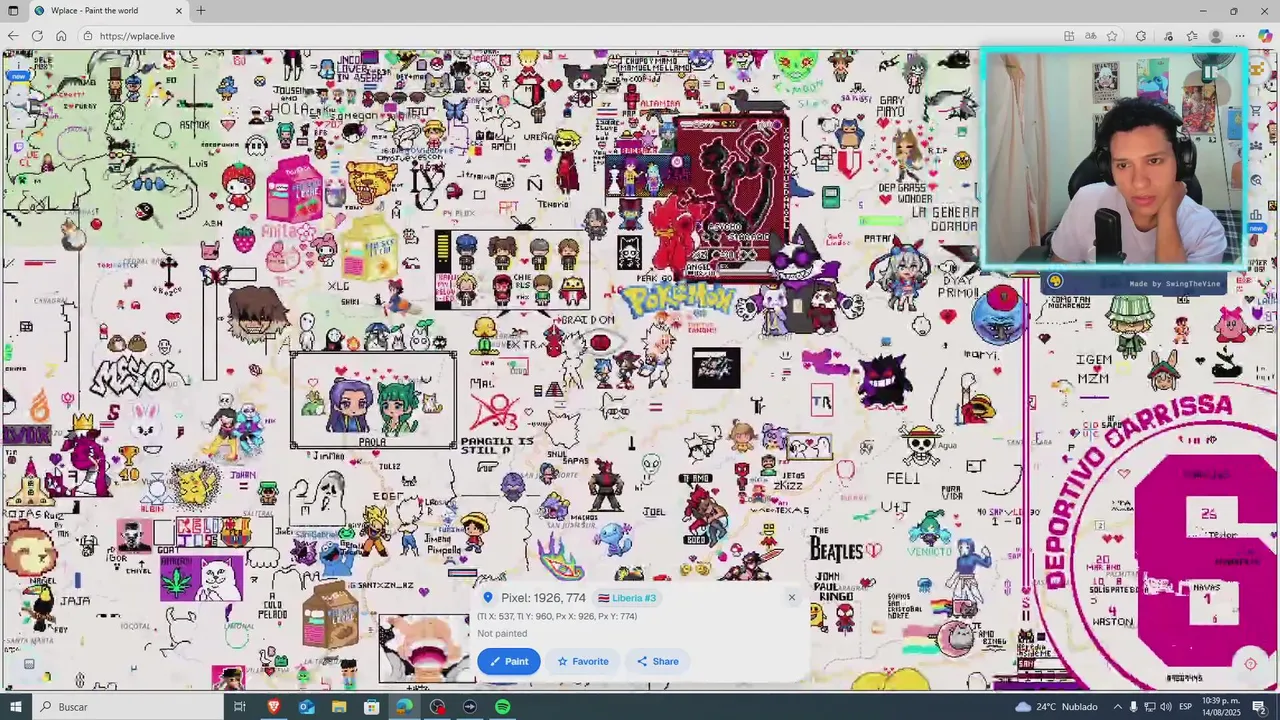
Task: Click the pixel coordinates text 'Pixel: 1926, 774'
Action: tap(543, 598)
